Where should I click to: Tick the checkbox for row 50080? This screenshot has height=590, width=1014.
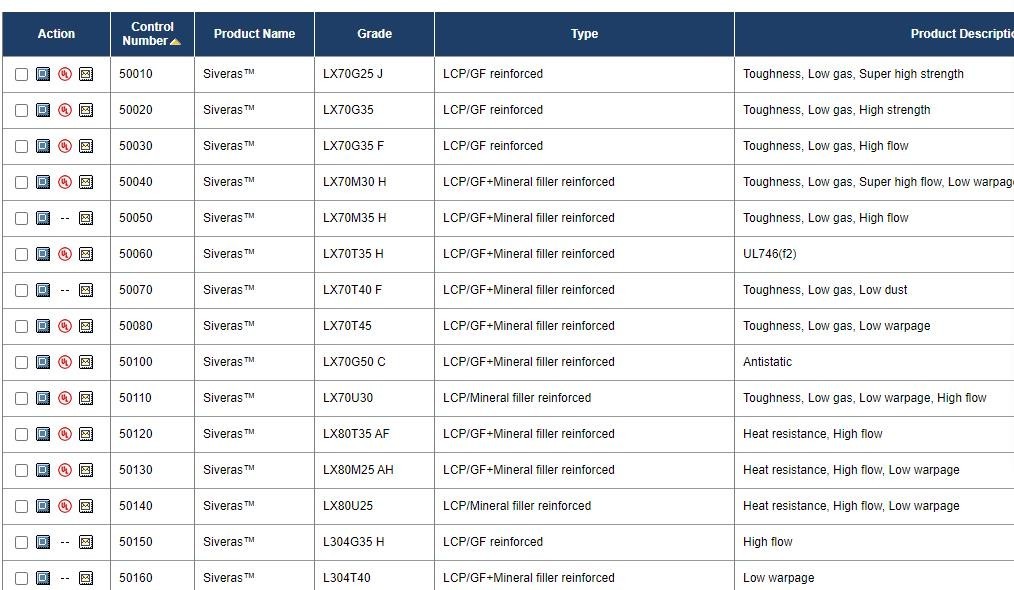21,327
